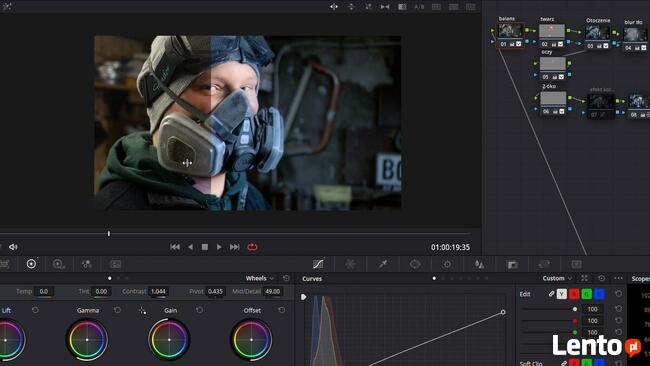Reset all color wheels
650x366 pixels.
click(x=286, y=278)
